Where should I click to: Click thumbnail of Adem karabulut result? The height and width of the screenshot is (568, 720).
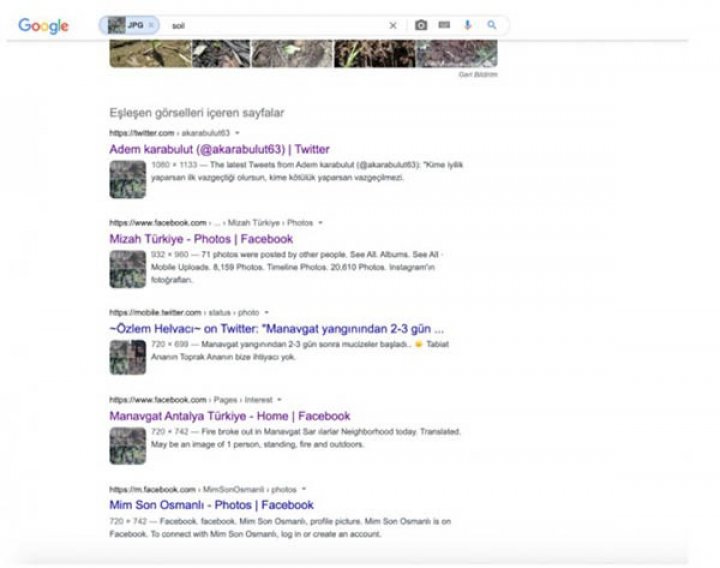[x=128, y=180]
